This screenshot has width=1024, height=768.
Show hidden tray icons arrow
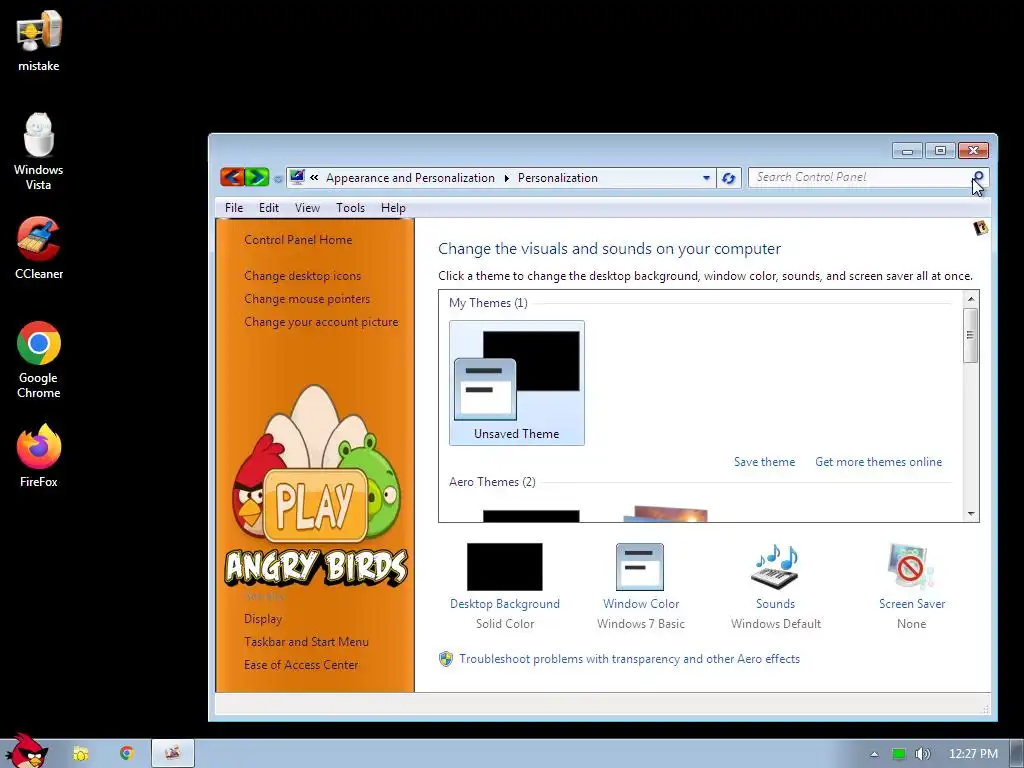pos(874,754)
